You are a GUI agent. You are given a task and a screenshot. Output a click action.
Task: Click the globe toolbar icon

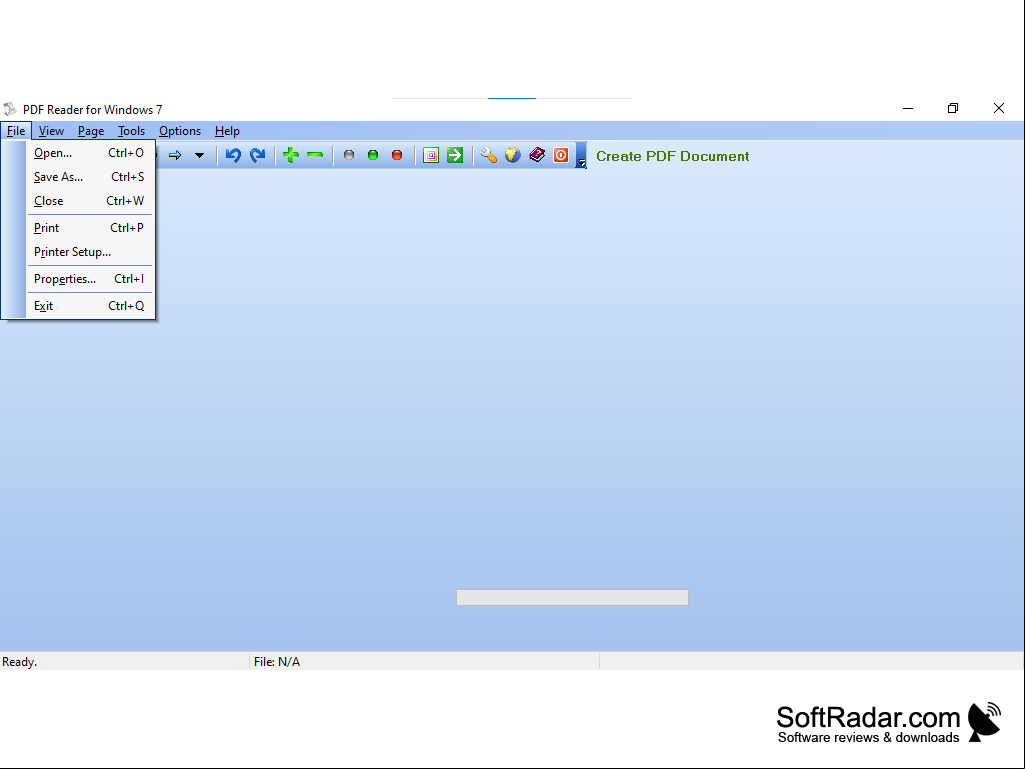[512, 155]
